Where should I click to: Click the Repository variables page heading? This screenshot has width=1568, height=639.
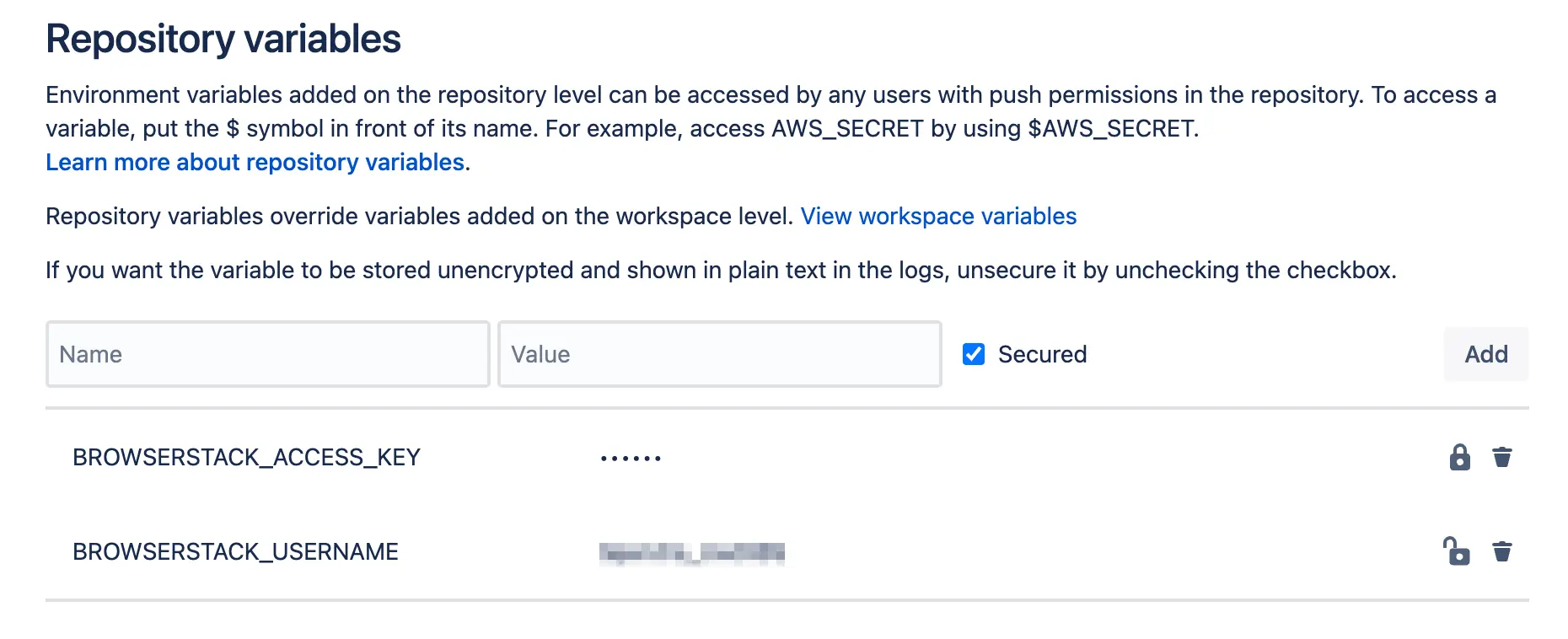[x=223, y=39]
